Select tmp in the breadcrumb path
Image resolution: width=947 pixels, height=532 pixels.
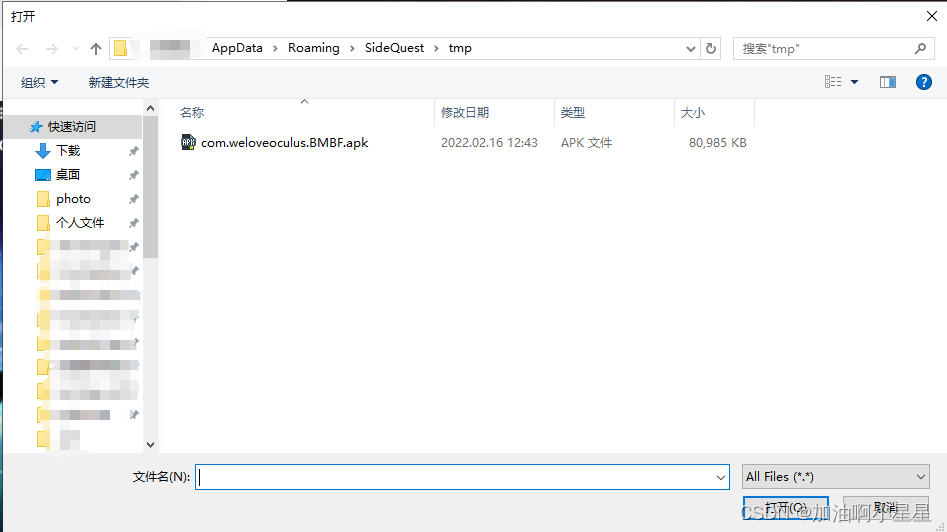coord(460,48)
